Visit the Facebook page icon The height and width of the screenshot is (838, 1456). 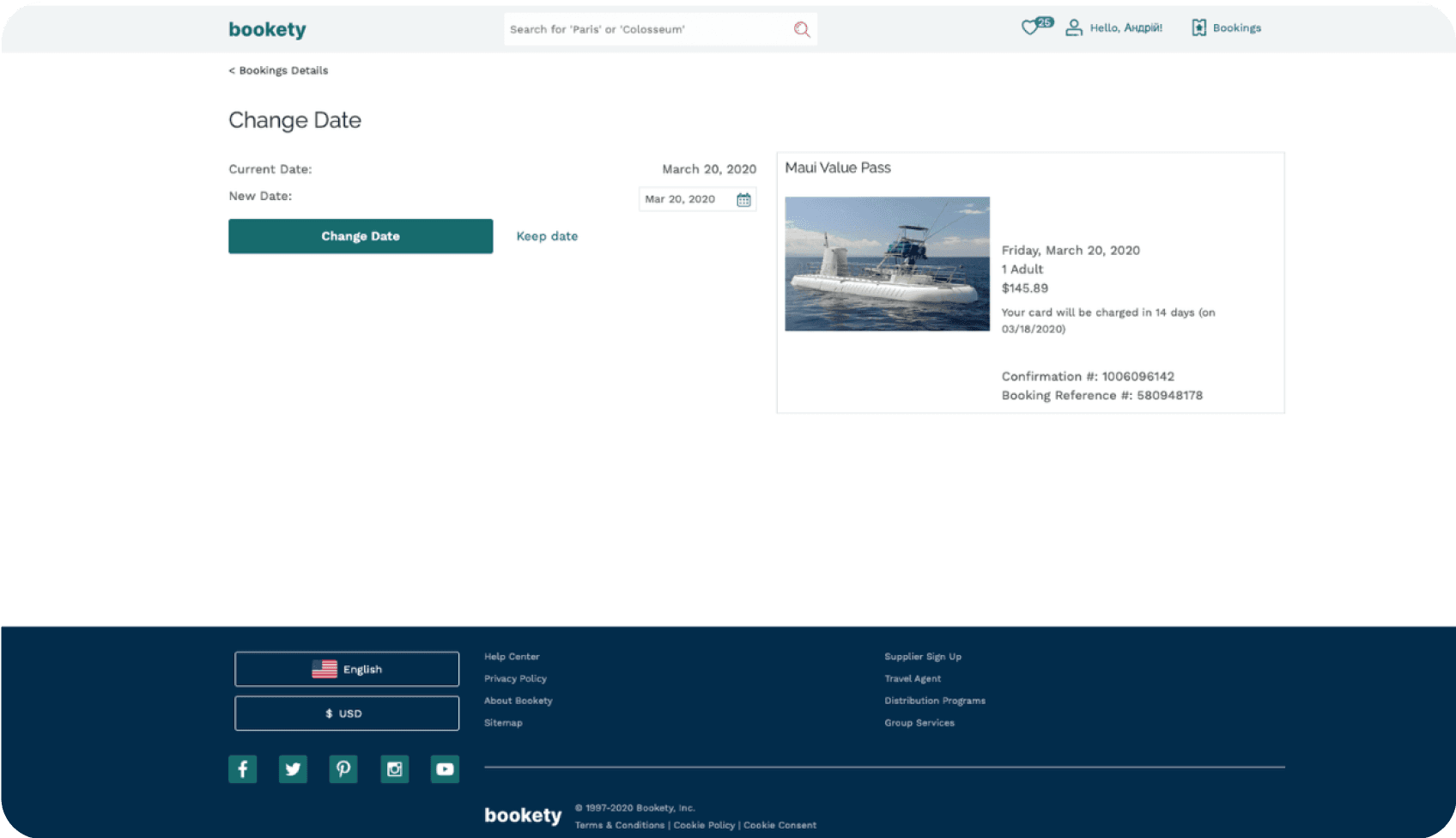(x=242, y=768)
